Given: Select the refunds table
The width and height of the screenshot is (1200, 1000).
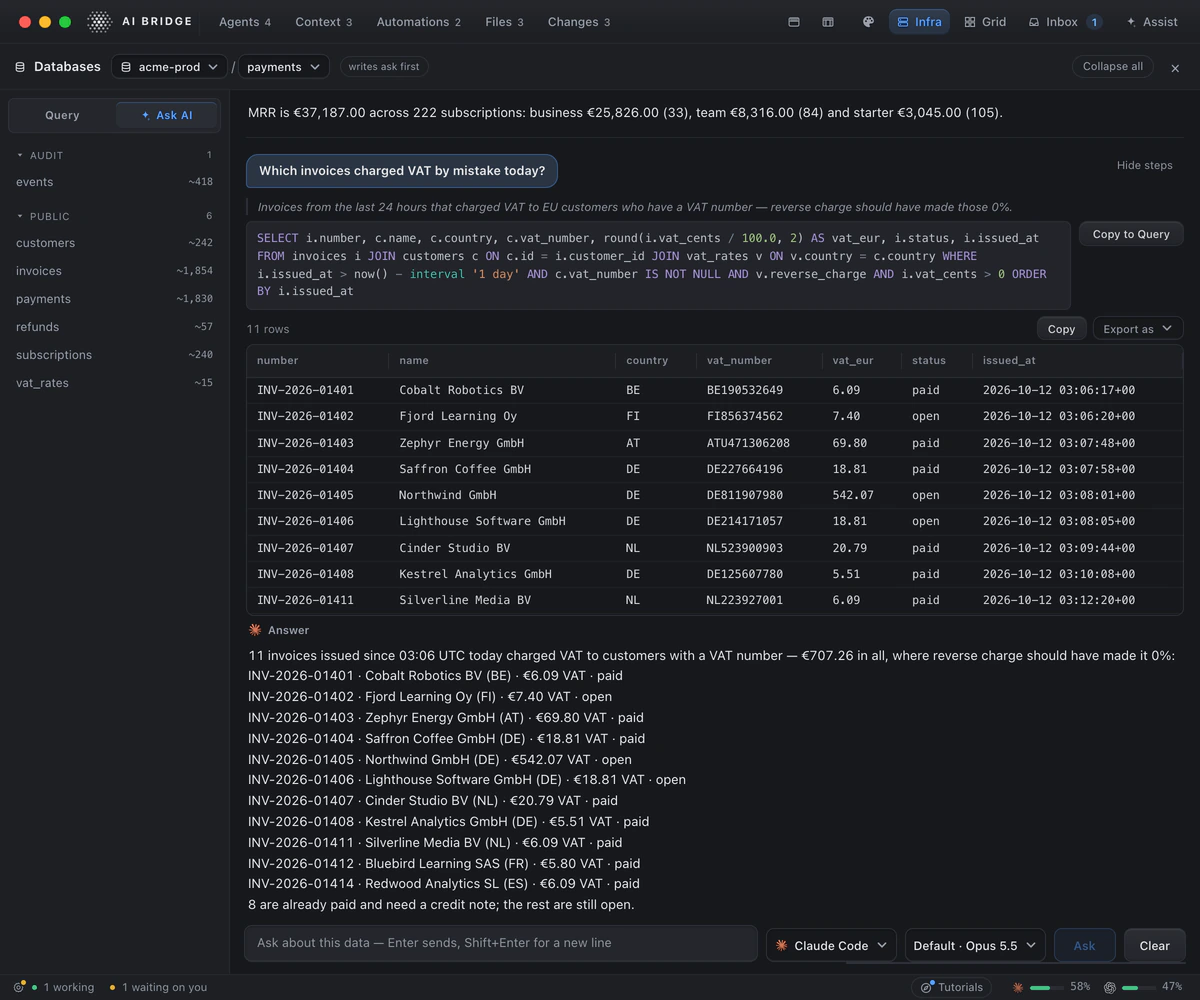Looking at the screenshot, I should [114, 327].
